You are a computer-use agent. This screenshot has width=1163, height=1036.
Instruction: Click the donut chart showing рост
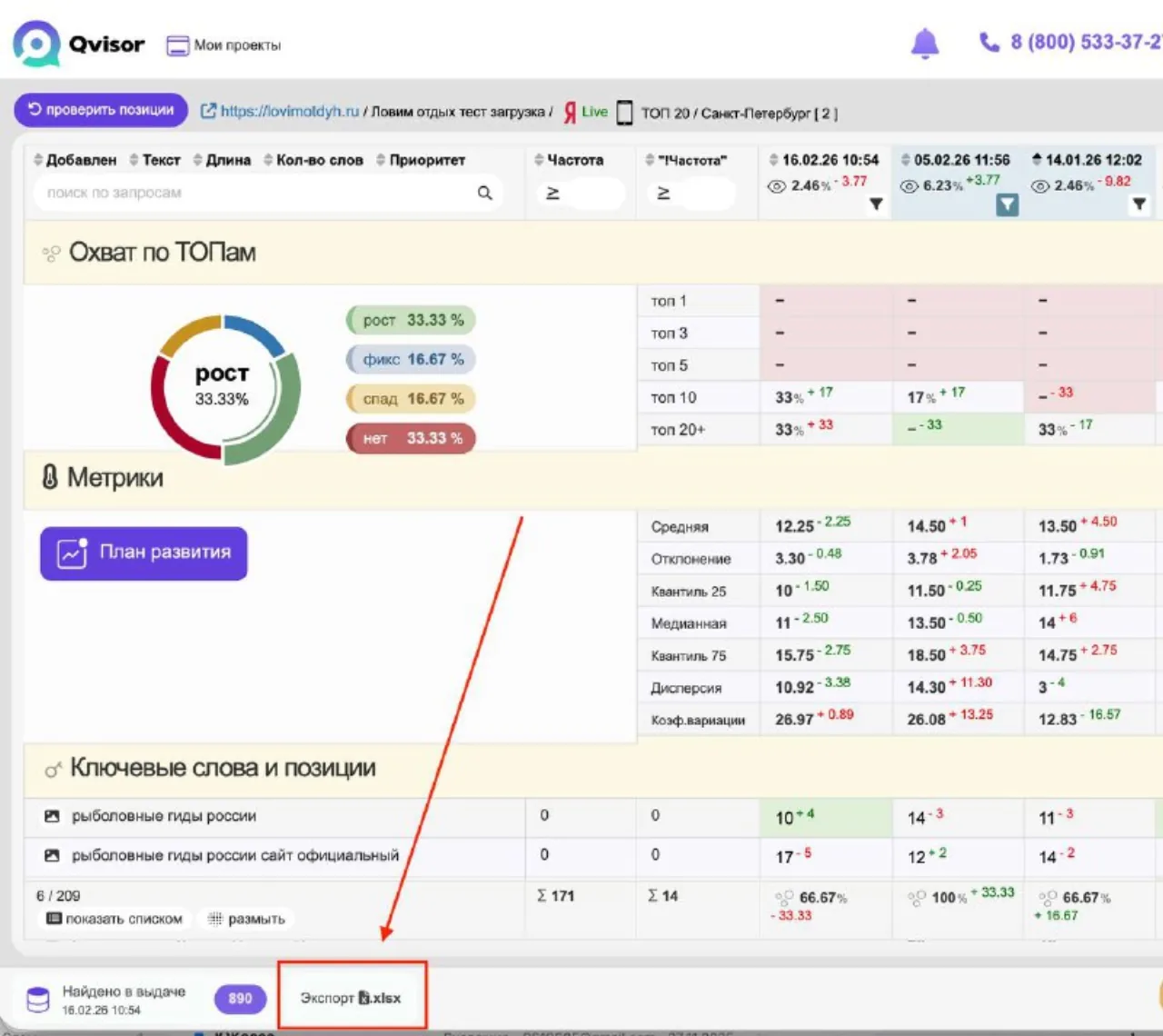coord(225,389)
